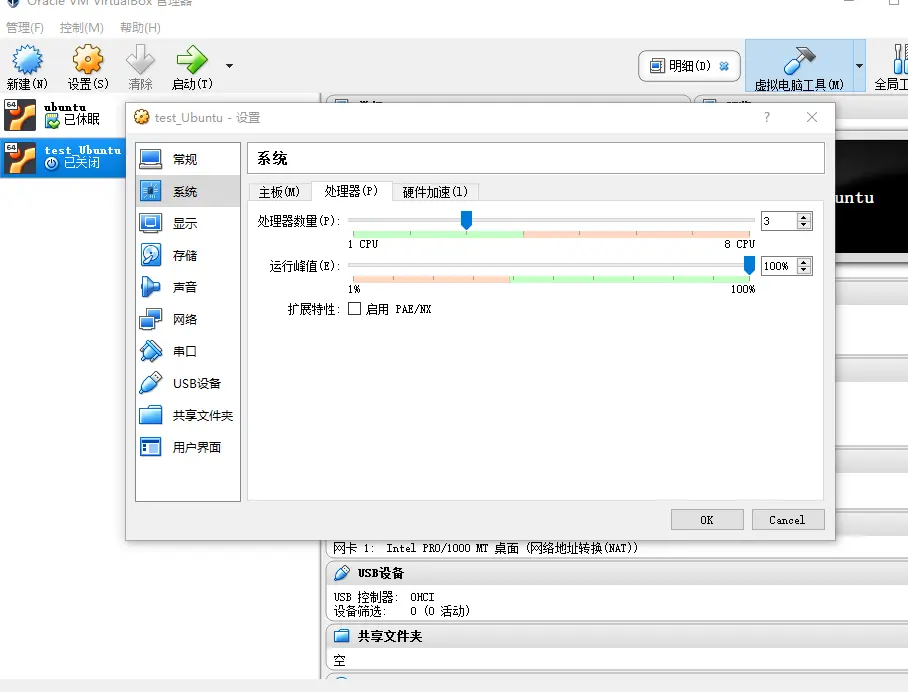Click the processor count slider handle
908x692 pixels.
466,220
